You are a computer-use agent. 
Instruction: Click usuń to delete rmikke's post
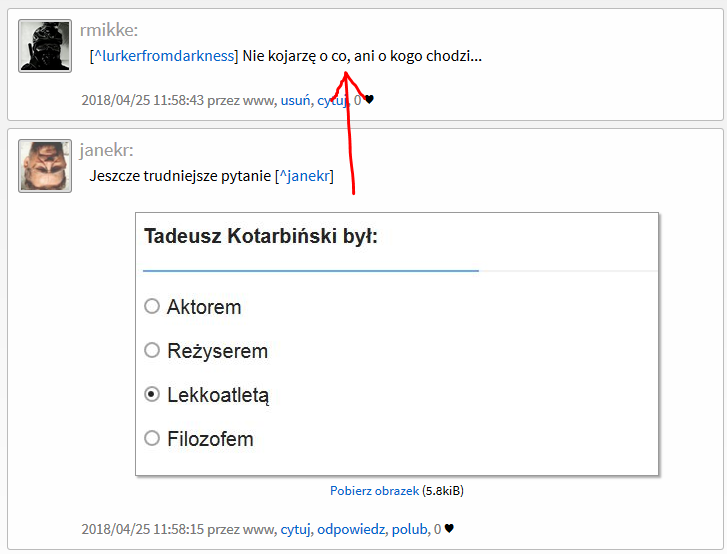pyautogui.click(x=295, y=100)
